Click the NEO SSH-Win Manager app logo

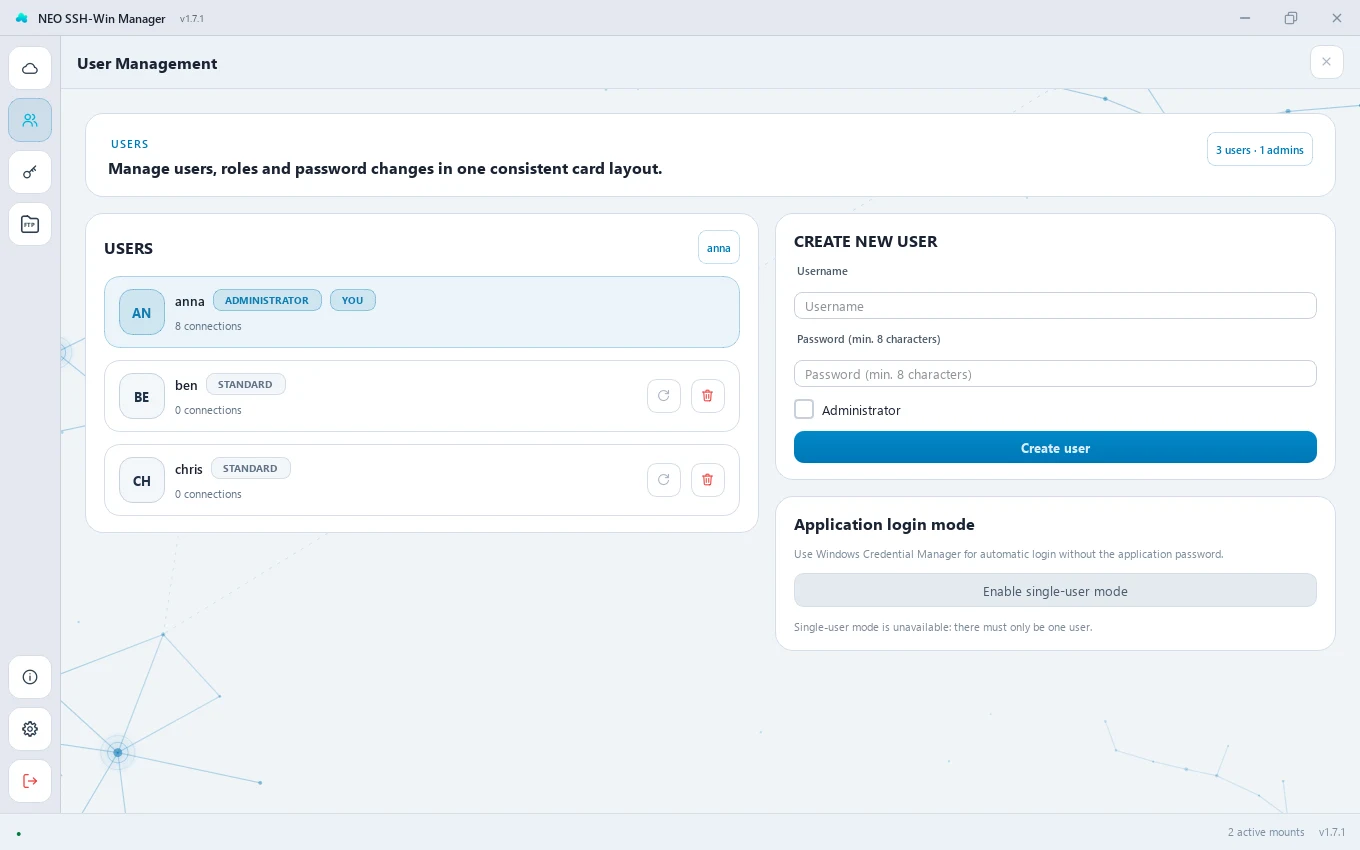point(22,18)
